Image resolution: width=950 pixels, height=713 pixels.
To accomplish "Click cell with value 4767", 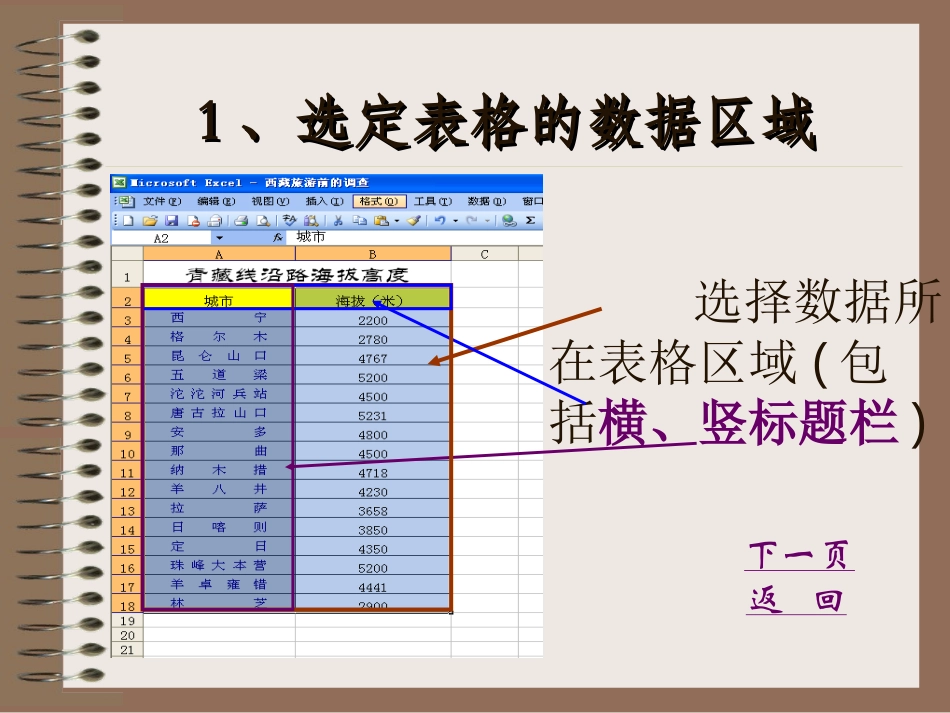I will point(373,358).
